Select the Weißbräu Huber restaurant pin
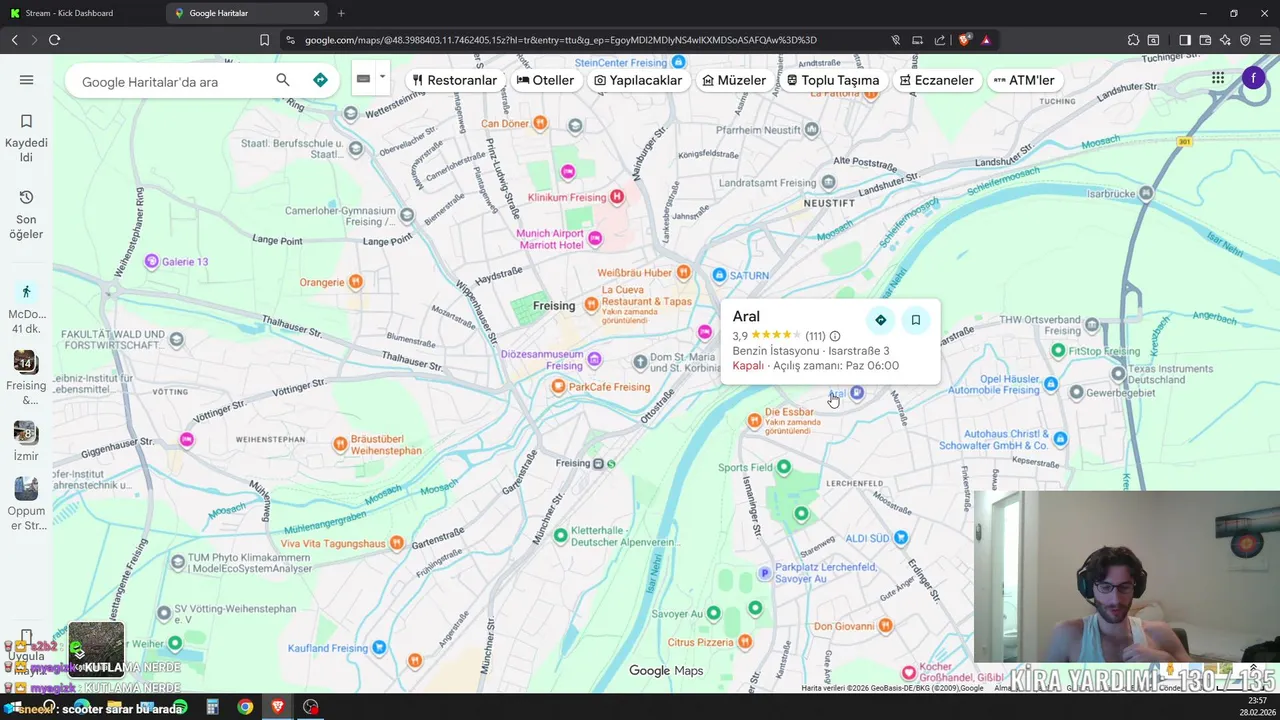The height and width of the screenshot is (720, 1280). 683,272
